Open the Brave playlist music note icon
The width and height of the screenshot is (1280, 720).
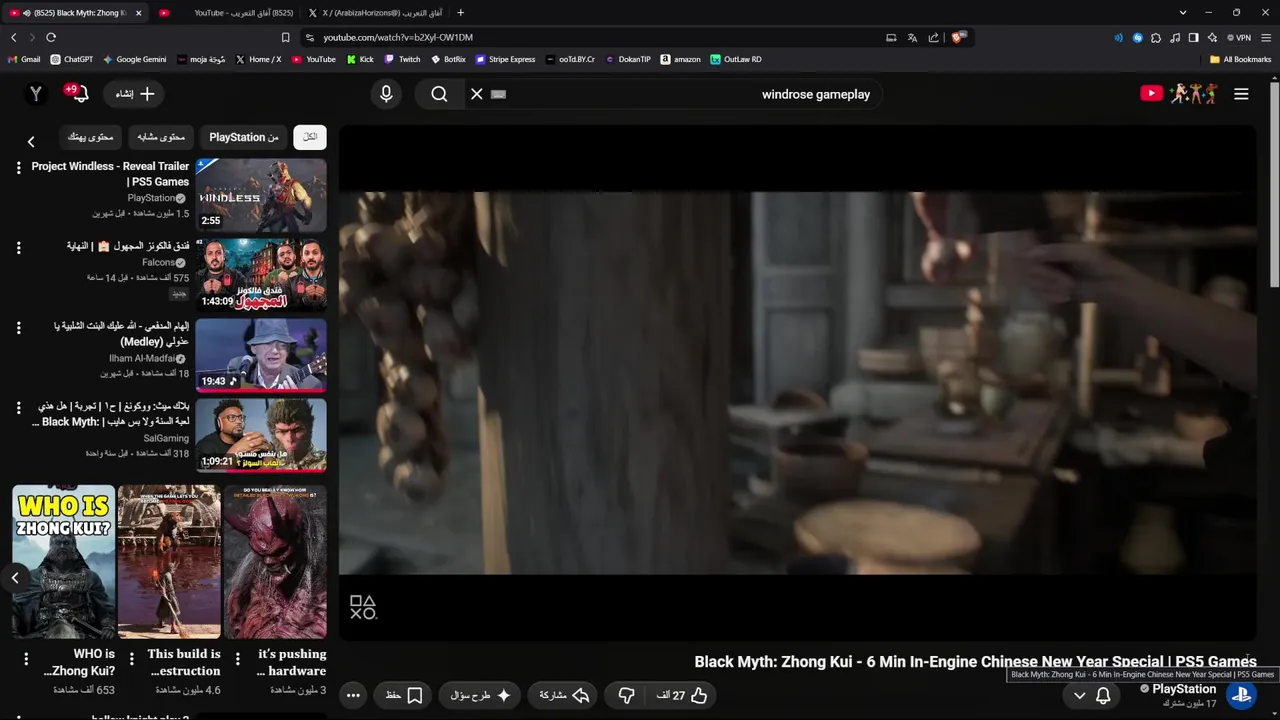[x=1175, y=37]
